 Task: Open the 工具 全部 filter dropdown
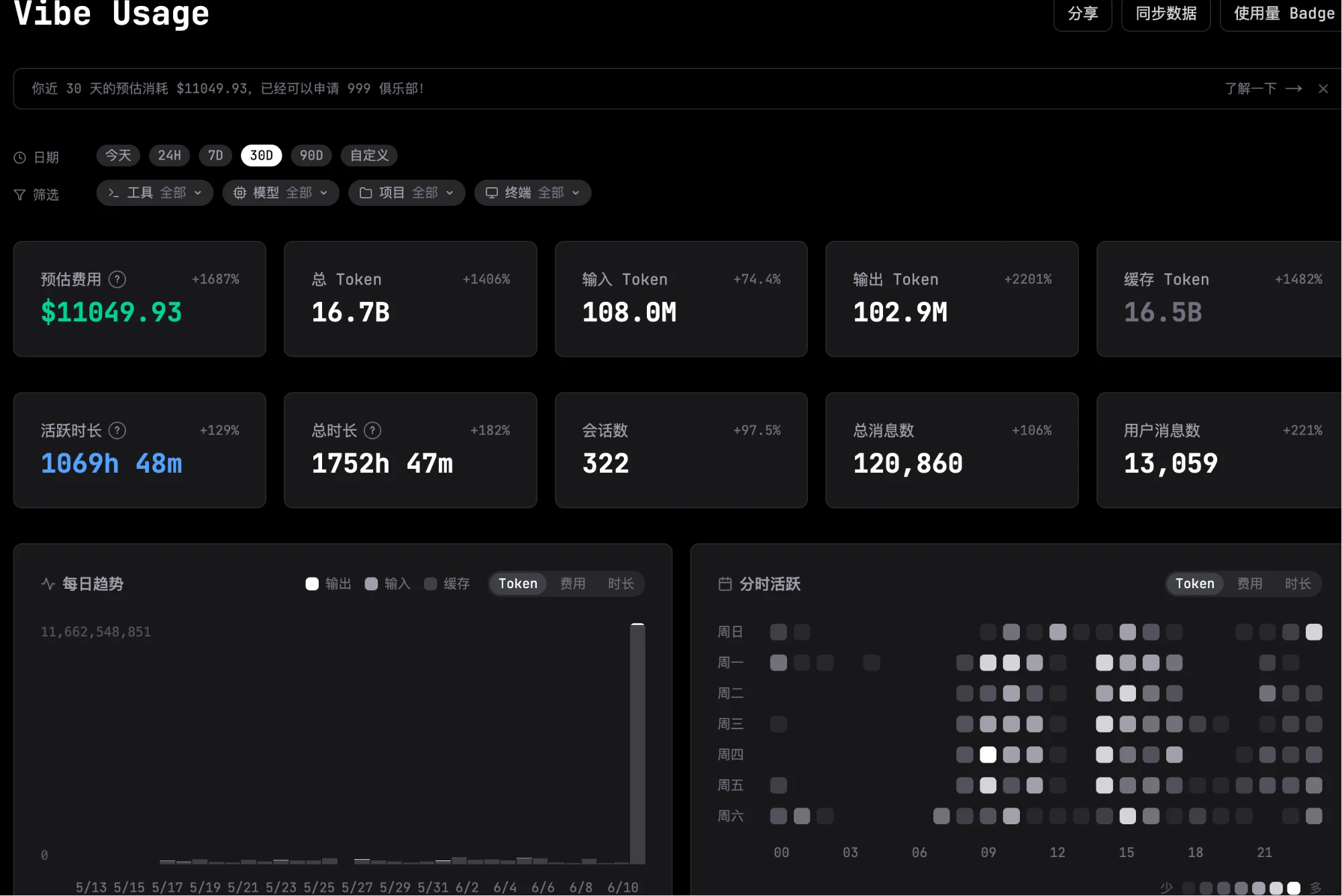tap(155, 193)
